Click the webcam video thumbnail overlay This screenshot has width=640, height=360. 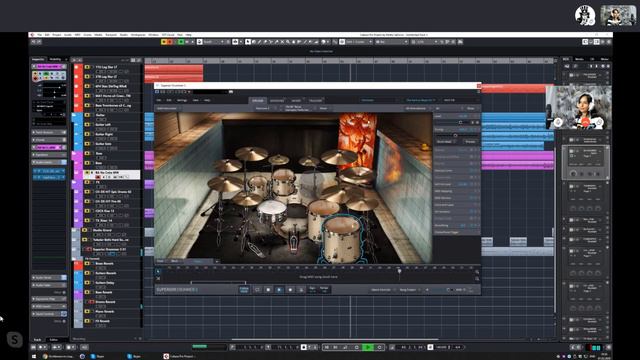(x=578, y=108)
